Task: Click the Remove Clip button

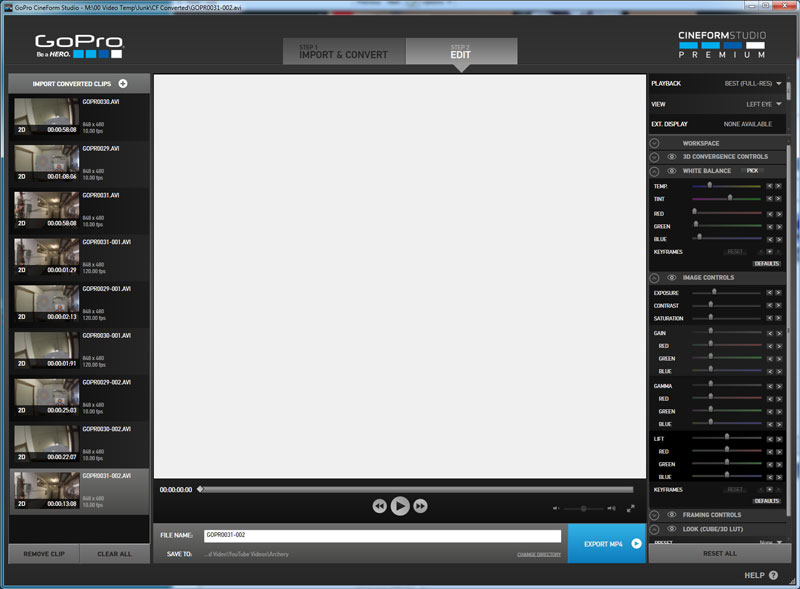Action: coord(44,554)
